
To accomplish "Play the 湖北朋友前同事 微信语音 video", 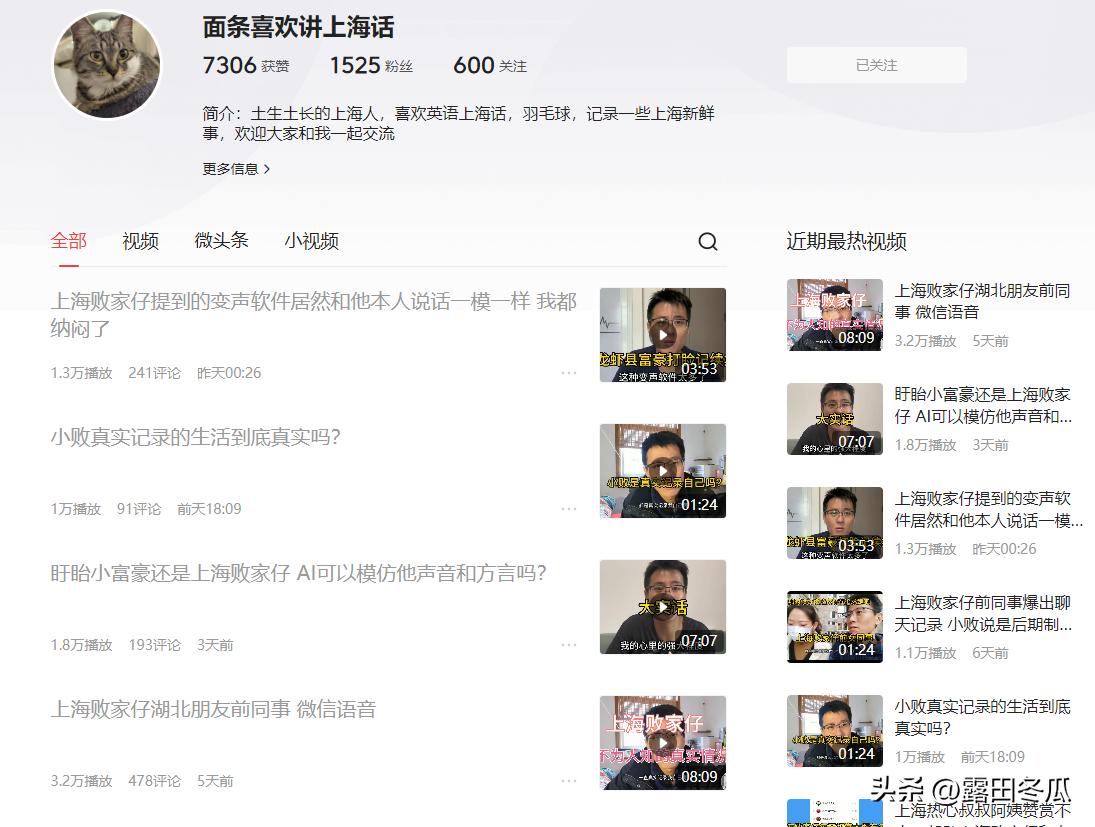I will [662, 742].
